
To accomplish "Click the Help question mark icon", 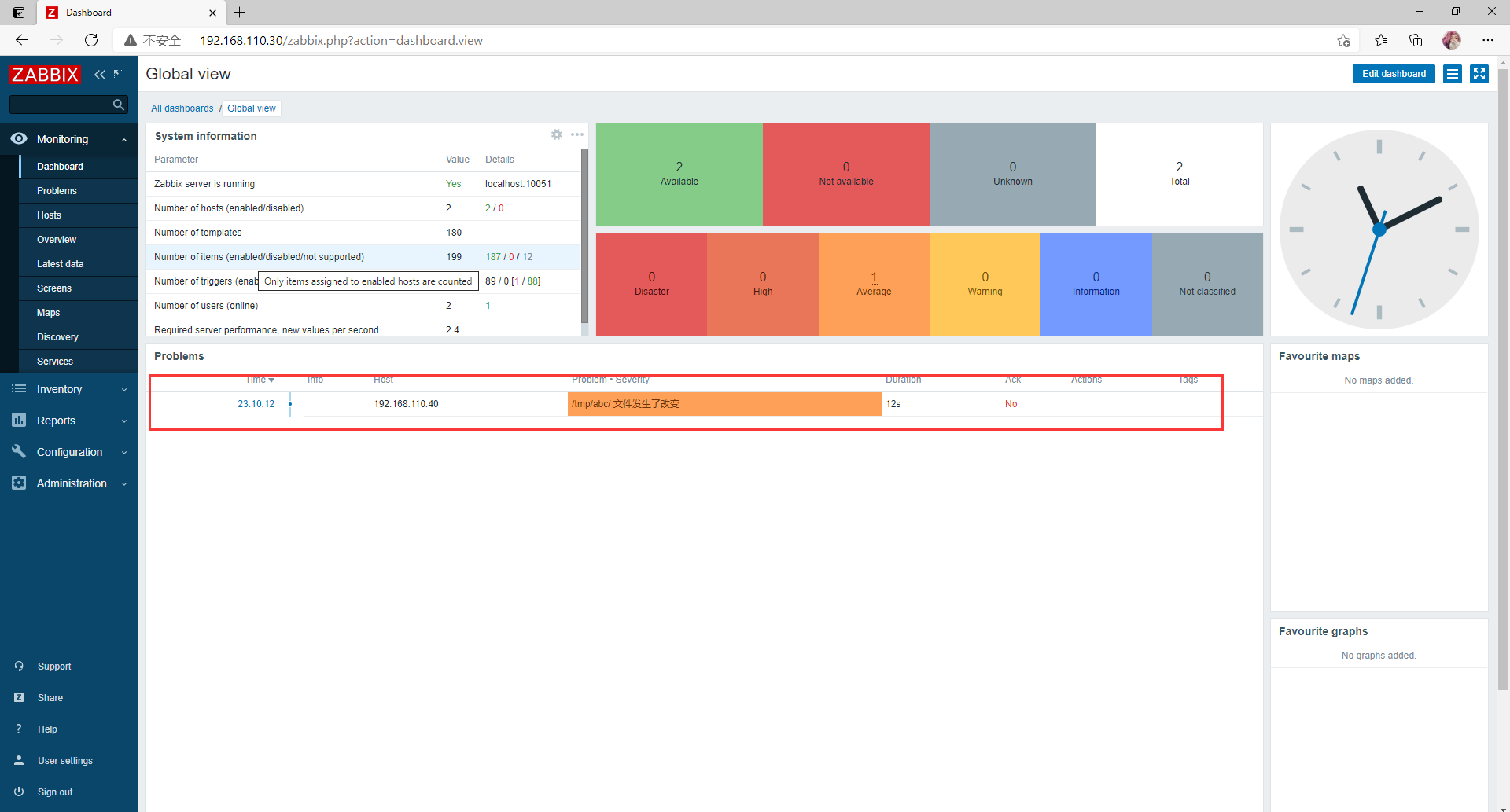I will pos(19,729).
